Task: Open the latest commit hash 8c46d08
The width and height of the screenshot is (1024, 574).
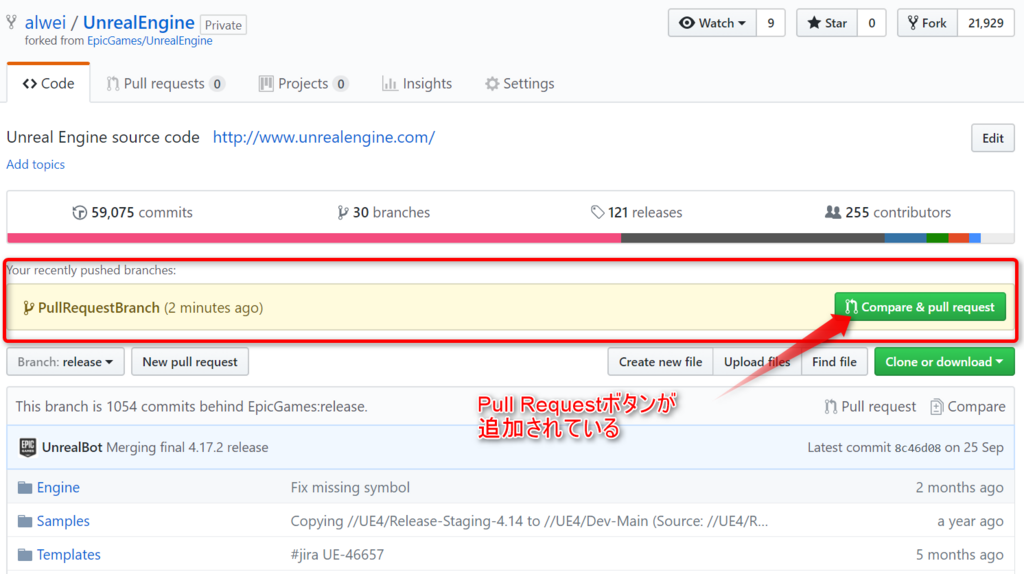Action: tap(918, 448)
